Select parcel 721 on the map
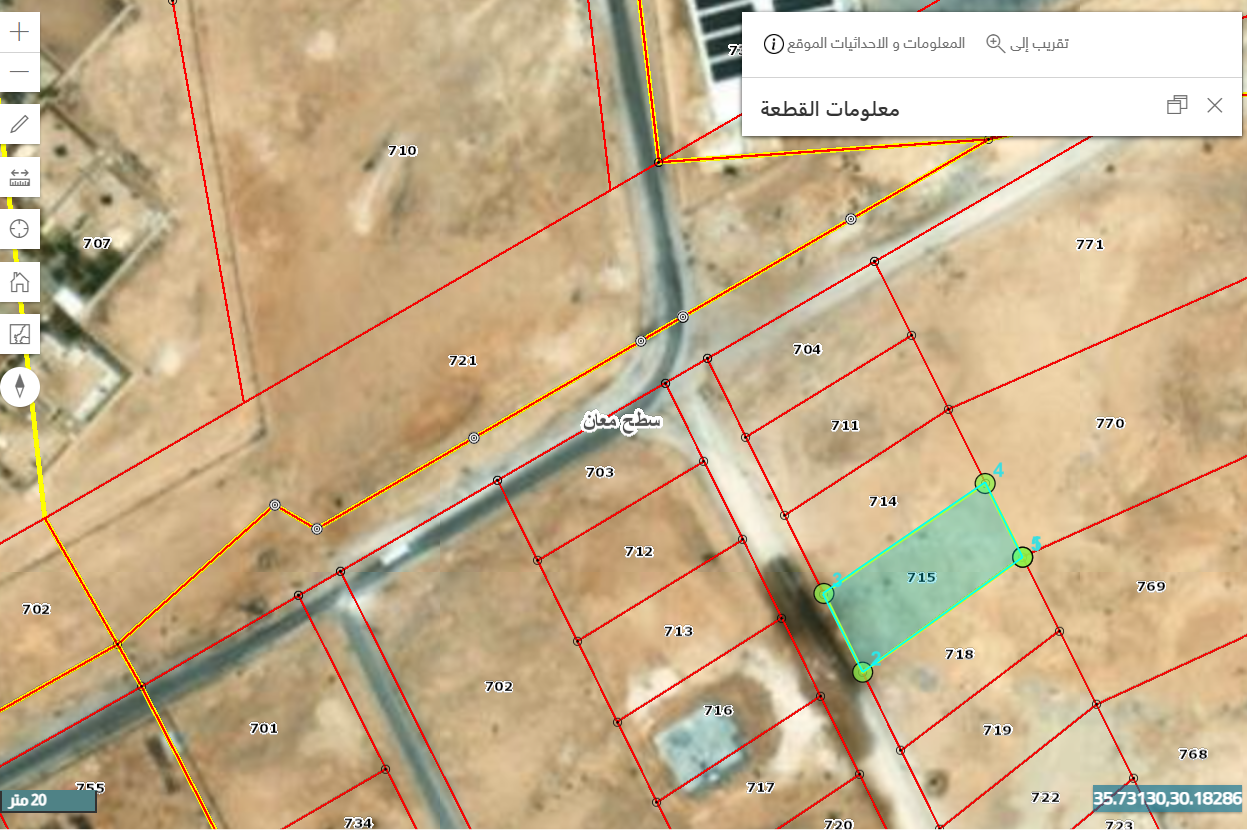Screen dimensions: 1247x830 (462, 361)
